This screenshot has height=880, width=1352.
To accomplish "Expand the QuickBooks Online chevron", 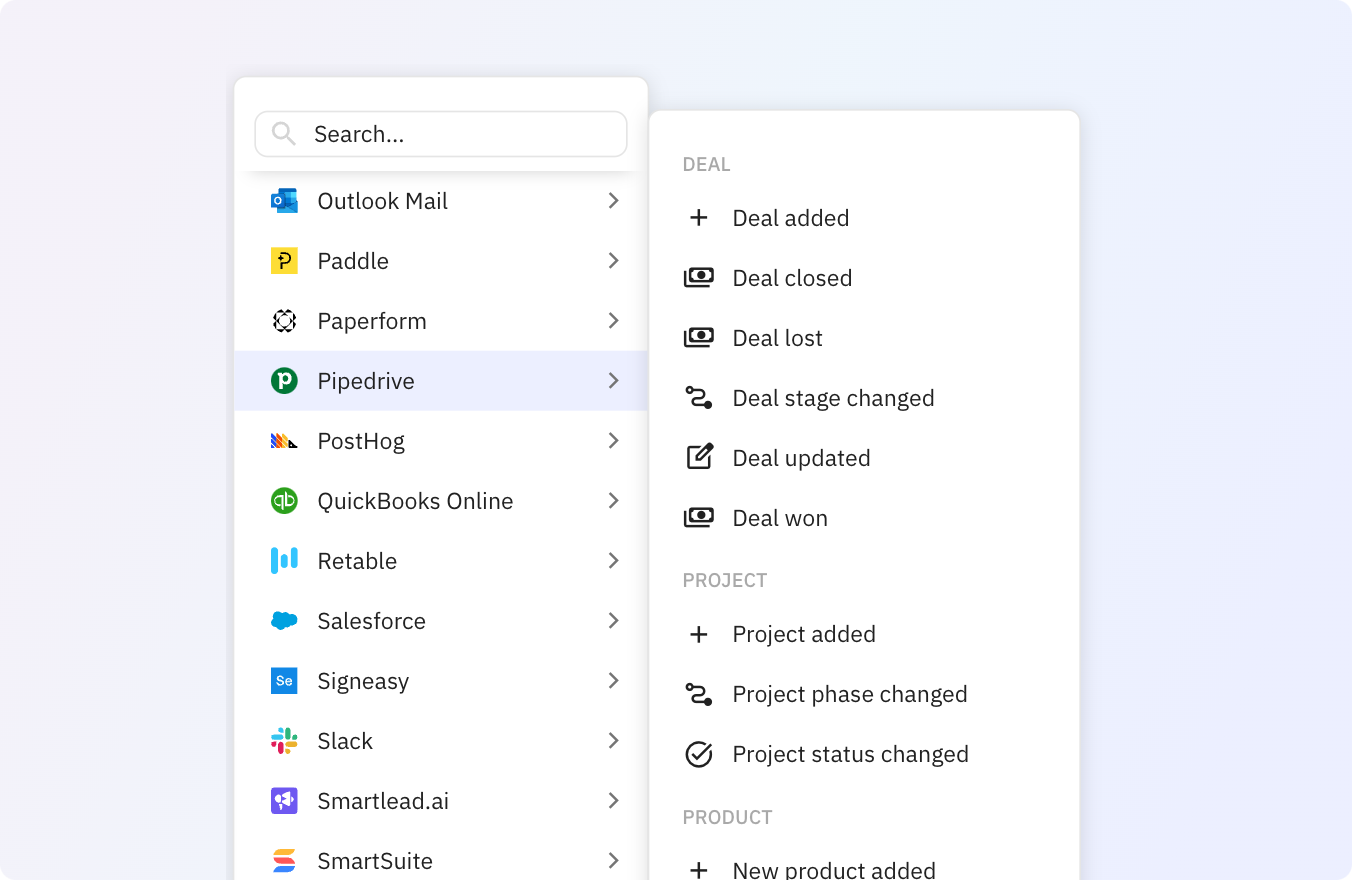I will click(613, 501).
